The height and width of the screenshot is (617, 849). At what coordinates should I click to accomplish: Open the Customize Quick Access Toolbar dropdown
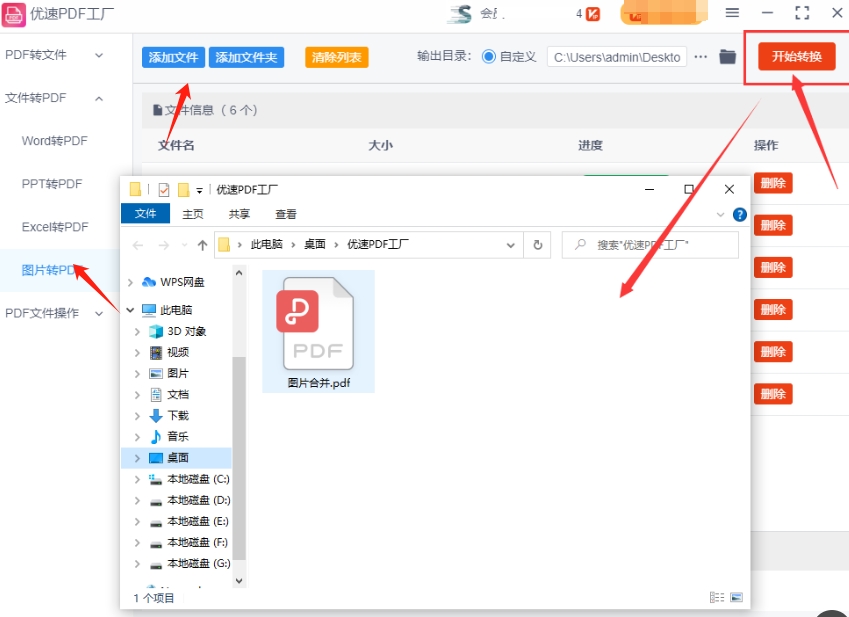199,191
